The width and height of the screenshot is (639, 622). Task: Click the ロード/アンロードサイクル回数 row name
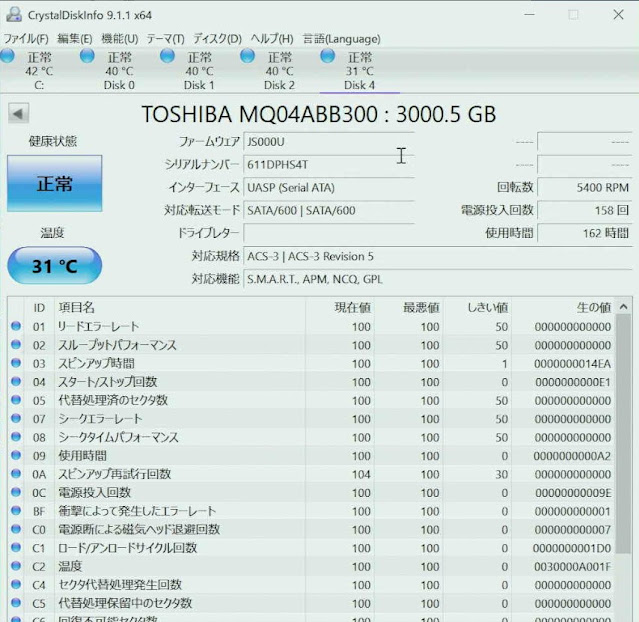(x=128, y=548)
